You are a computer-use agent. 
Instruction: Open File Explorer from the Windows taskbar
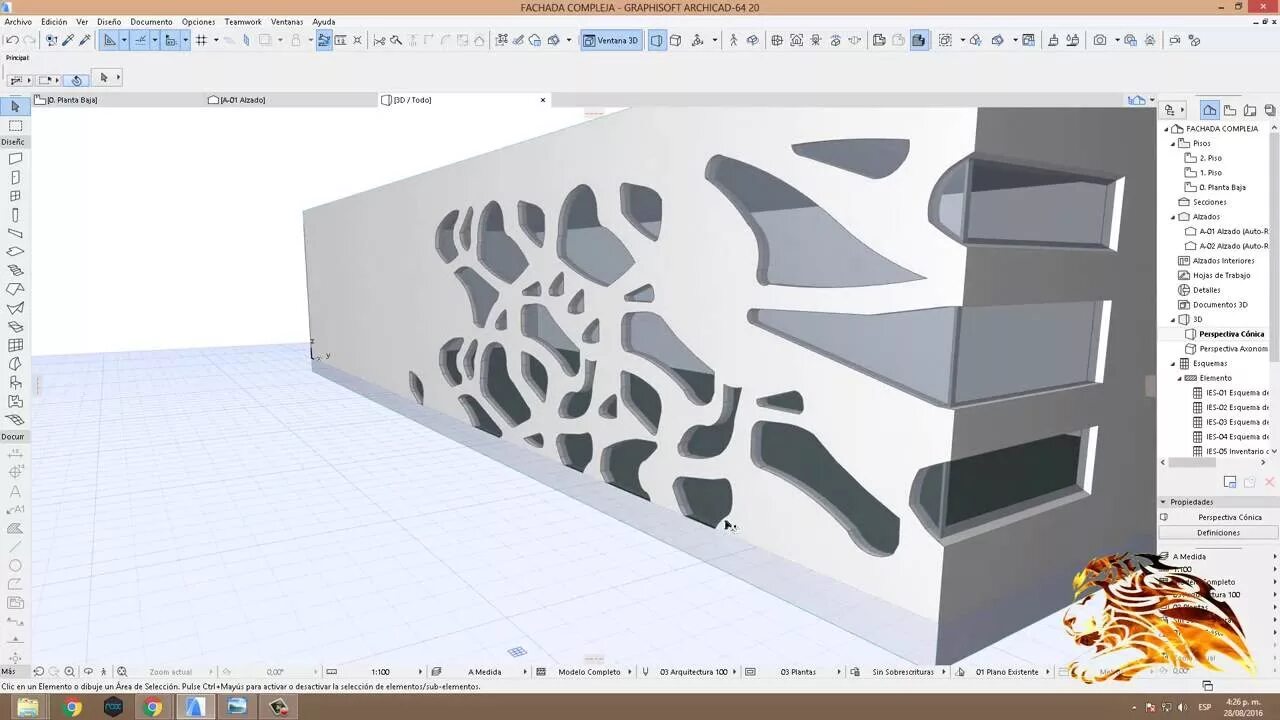(x=28, y=707)
